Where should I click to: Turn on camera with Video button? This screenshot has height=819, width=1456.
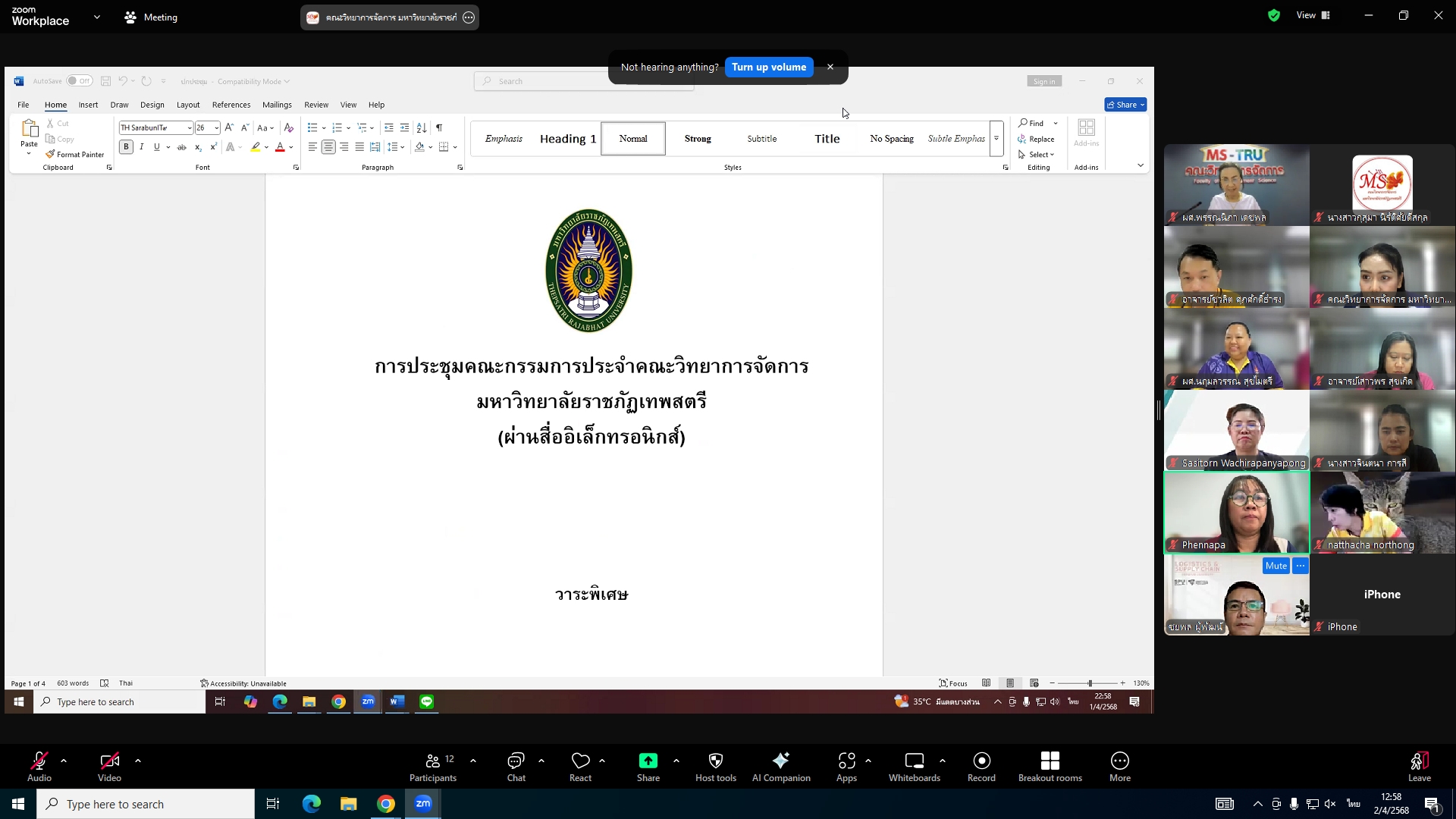point(109,766)
